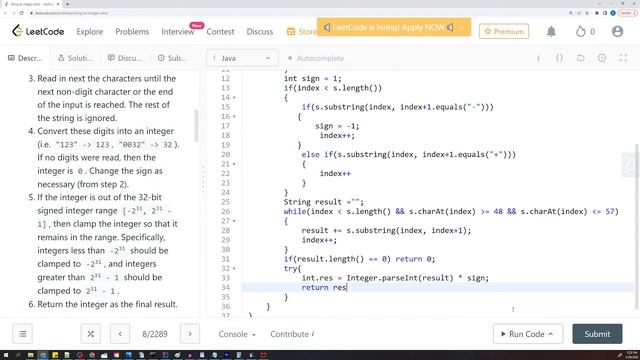640x360 pixels.
Task: Click the code editor vertical scrollbar
Action: [x=636, y=227]
